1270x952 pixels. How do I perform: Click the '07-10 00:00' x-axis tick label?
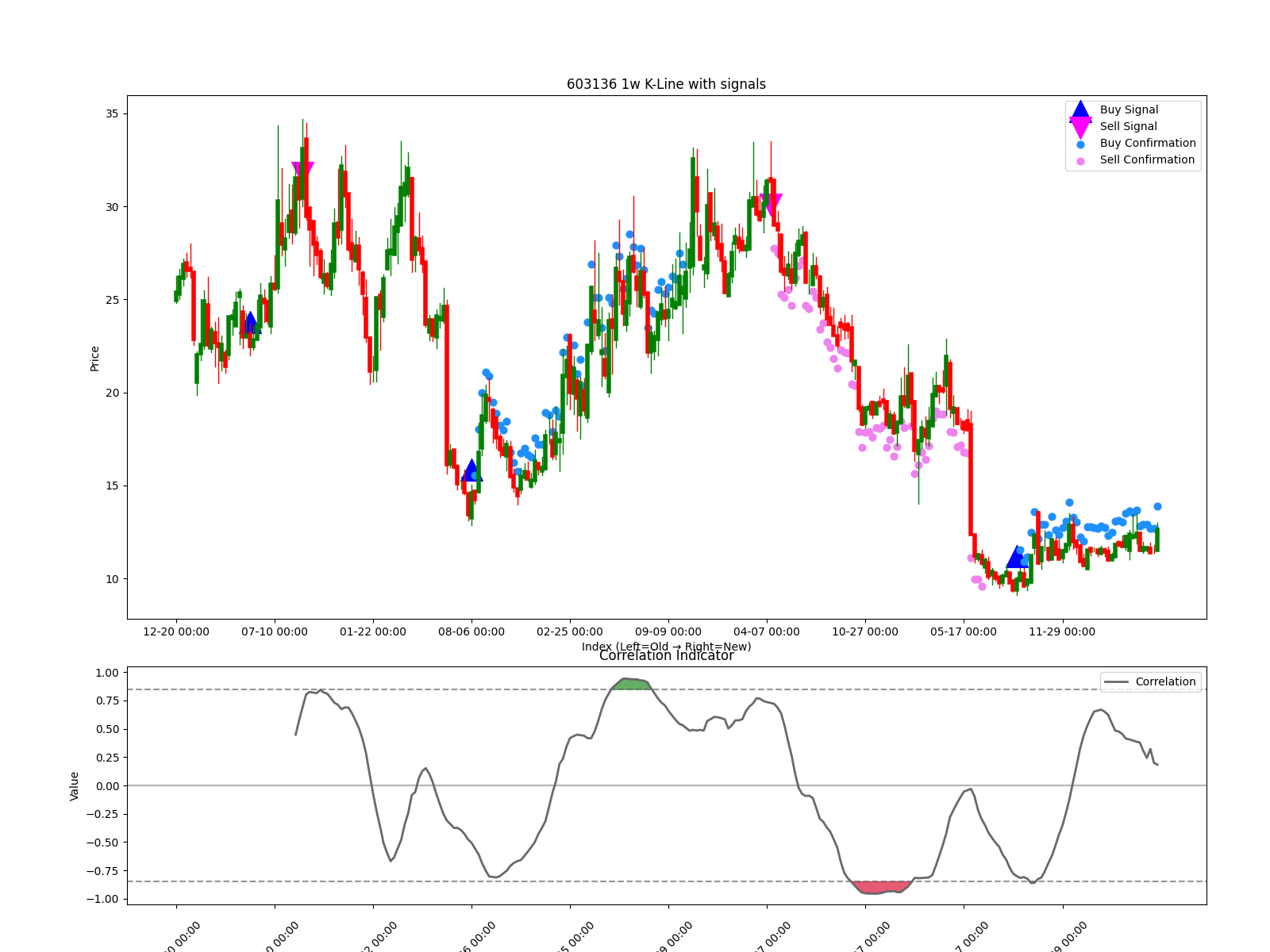[x=275, y=631]
